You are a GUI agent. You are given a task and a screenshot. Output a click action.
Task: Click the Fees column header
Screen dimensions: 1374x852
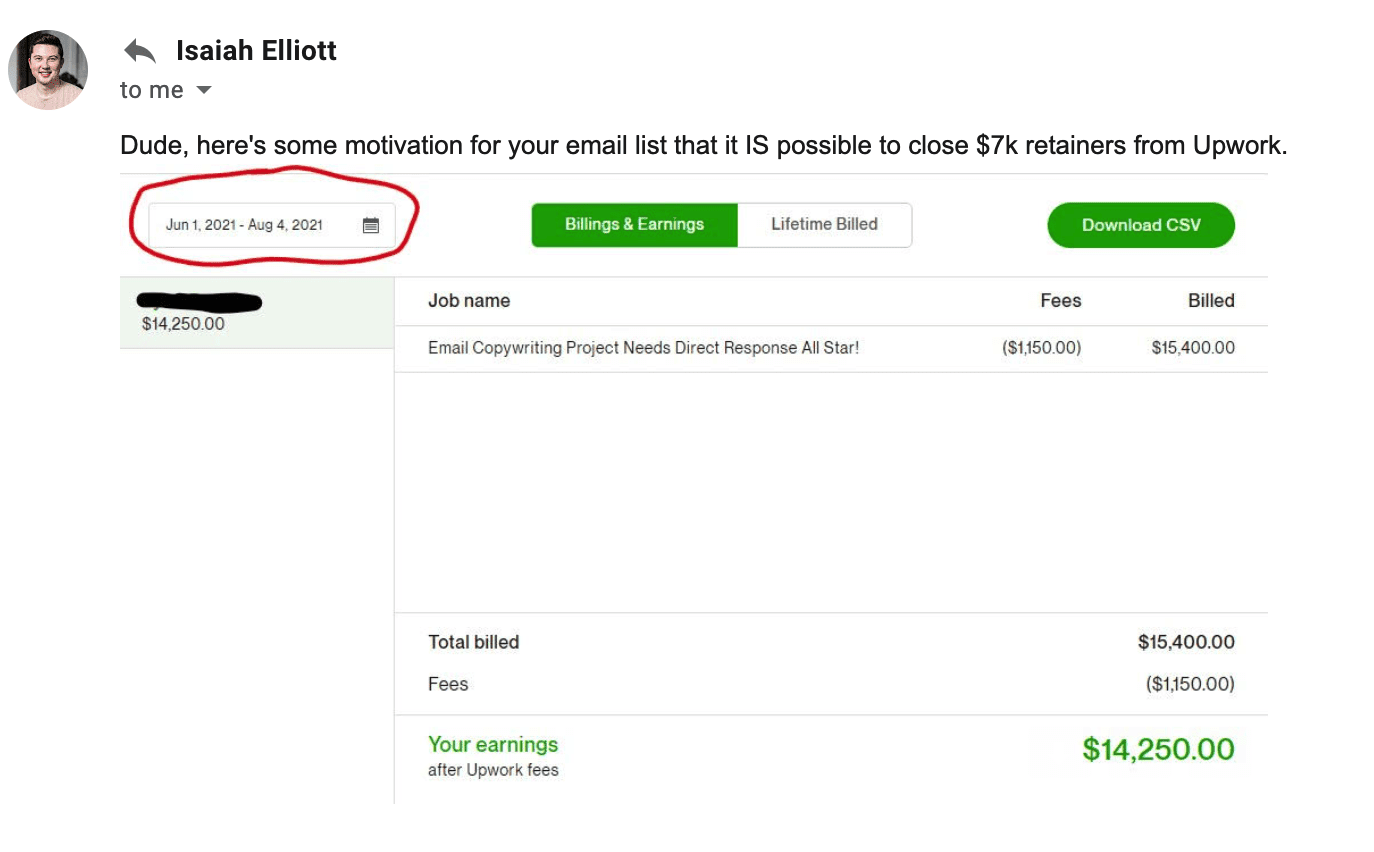1060,300
